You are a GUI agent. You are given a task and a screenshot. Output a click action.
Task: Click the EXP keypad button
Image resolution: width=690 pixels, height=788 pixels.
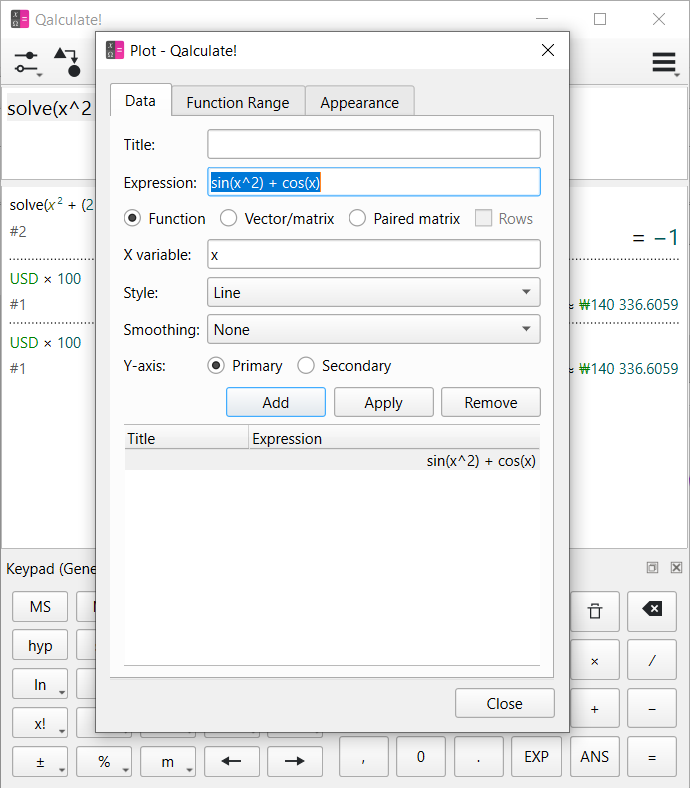pos(536,757)
